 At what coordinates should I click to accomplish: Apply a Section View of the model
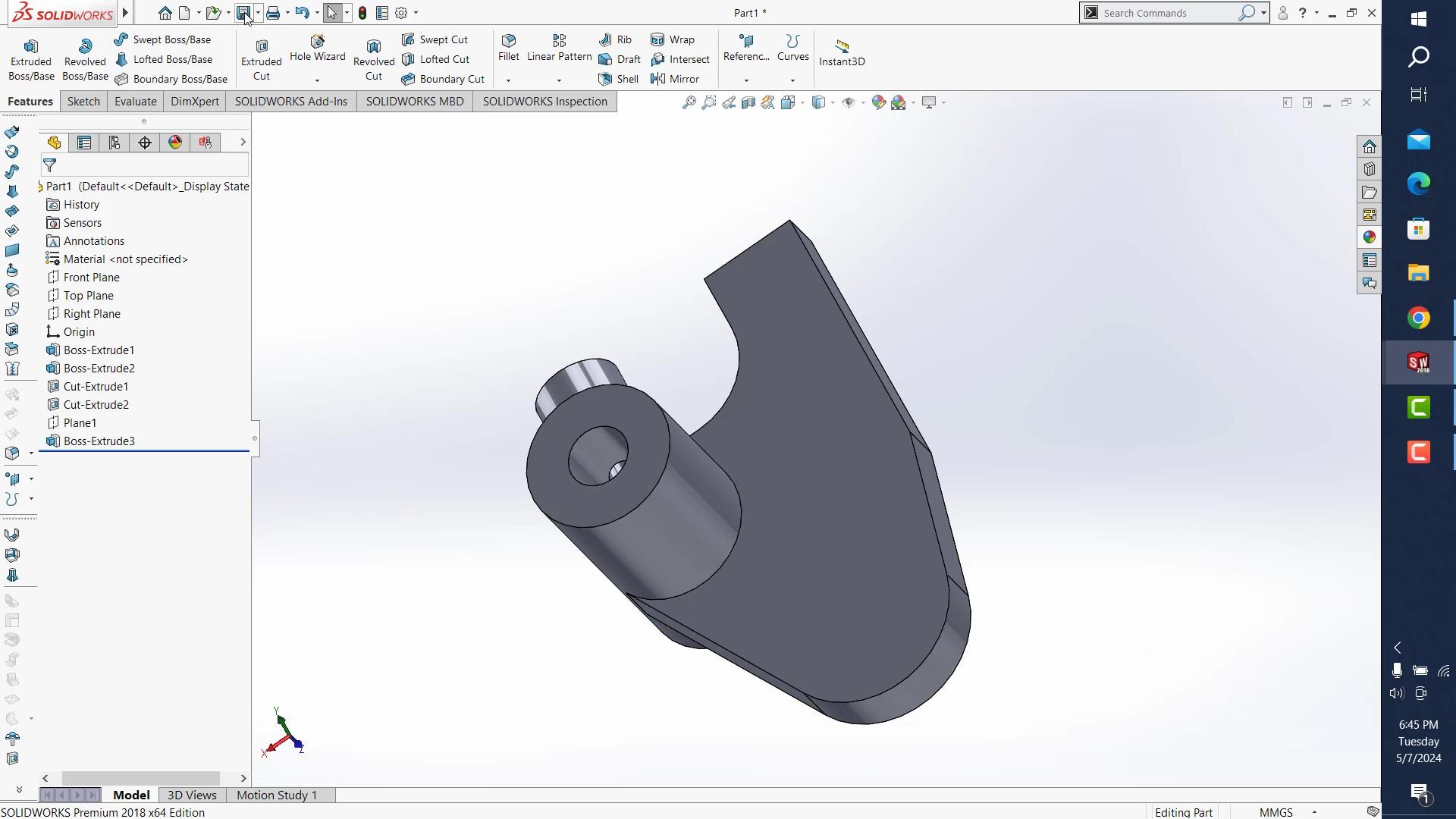pyautogui.click(x=749, y=102)
